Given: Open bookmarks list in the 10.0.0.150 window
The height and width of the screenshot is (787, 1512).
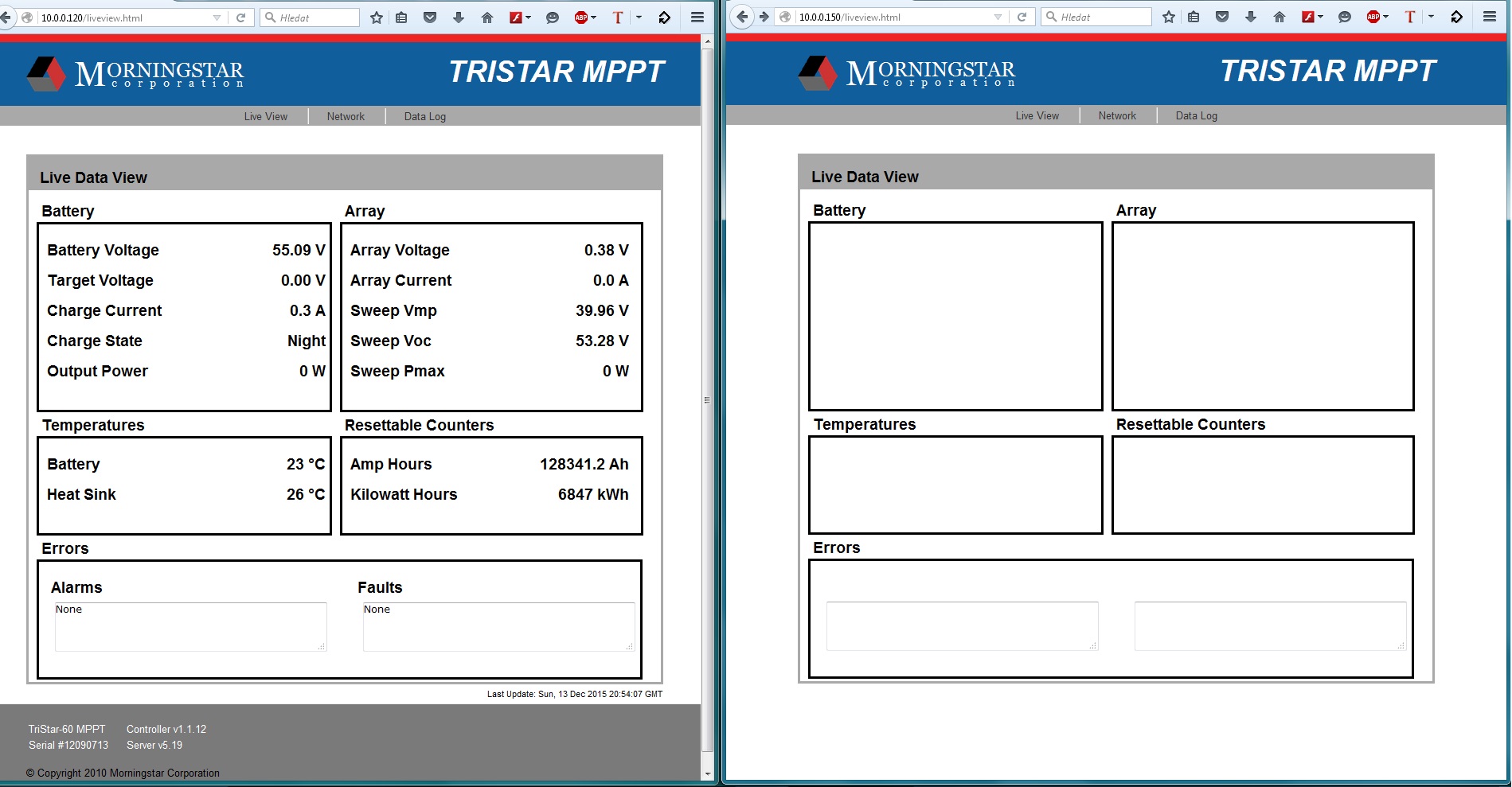Looking at the screenshot, I should click(1194, 17).
